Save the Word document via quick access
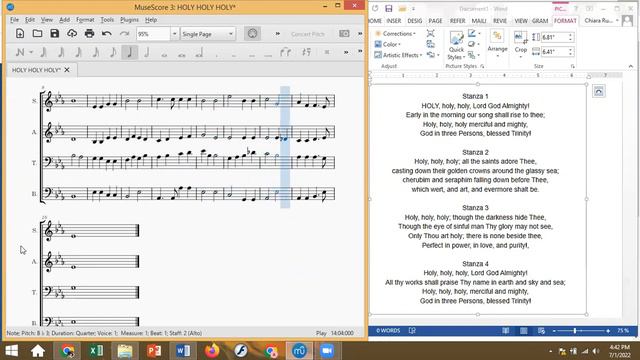 (x=389, y=9)
